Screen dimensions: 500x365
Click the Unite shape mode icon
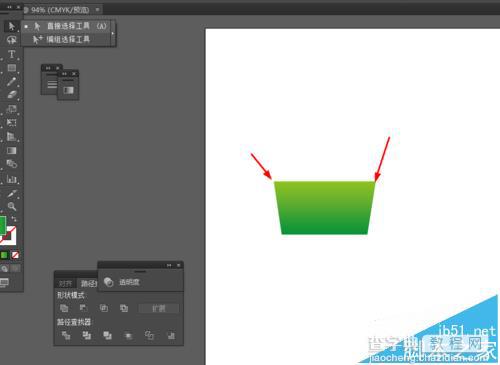[64, 308]
